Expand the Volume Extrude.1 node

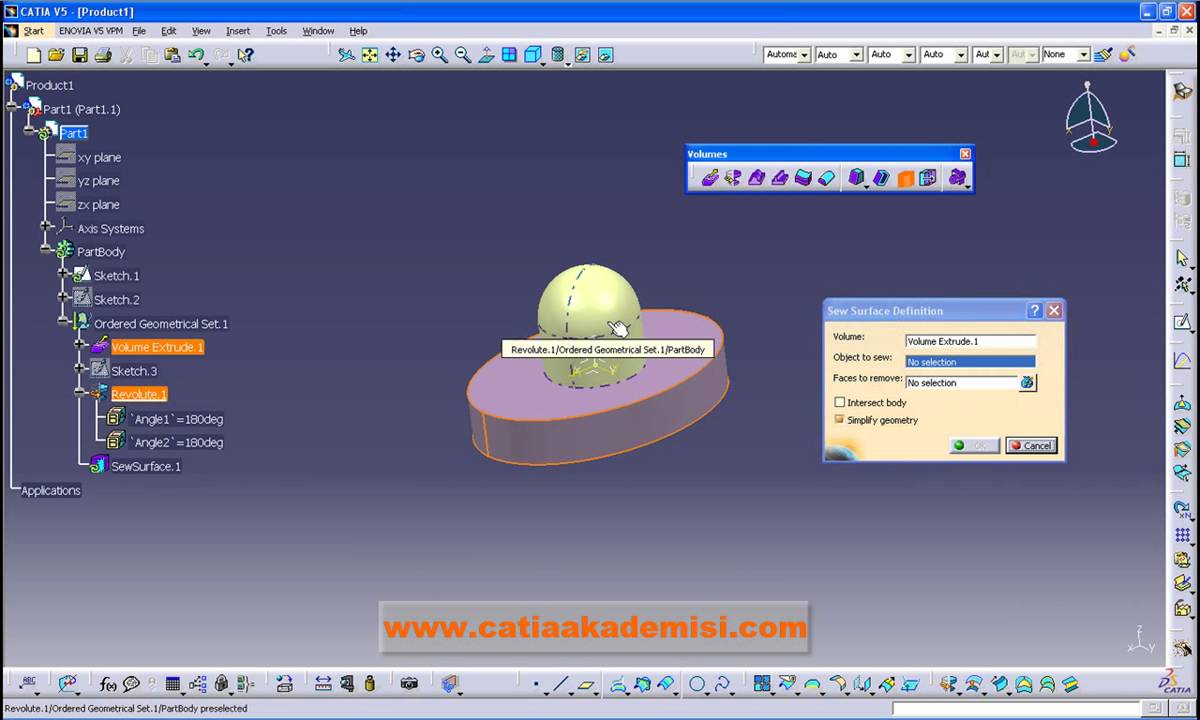(x=81, y=346)
